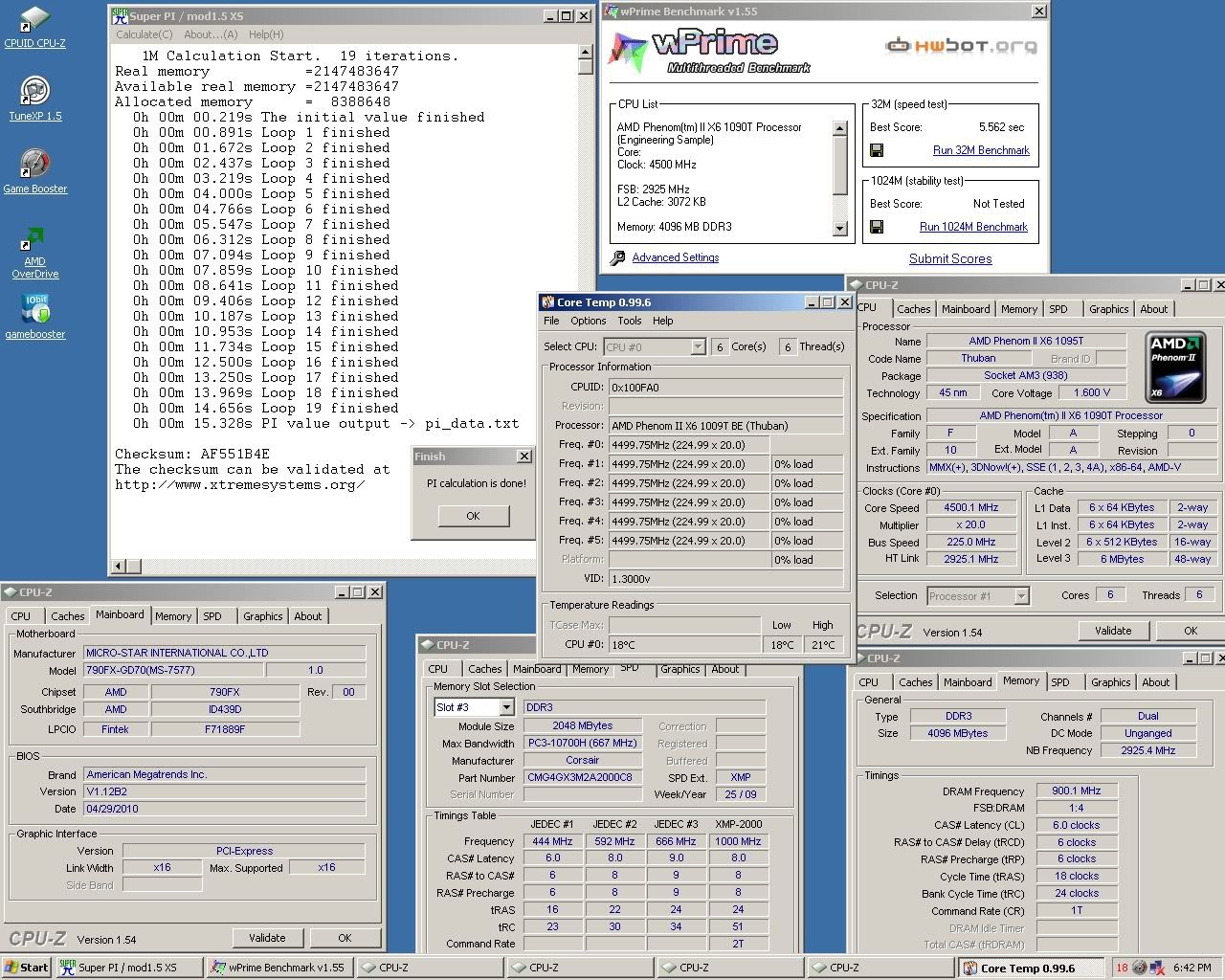
Task: Open the Graphics tab in the CPU-Z SPD window
Action: (680, 669)
